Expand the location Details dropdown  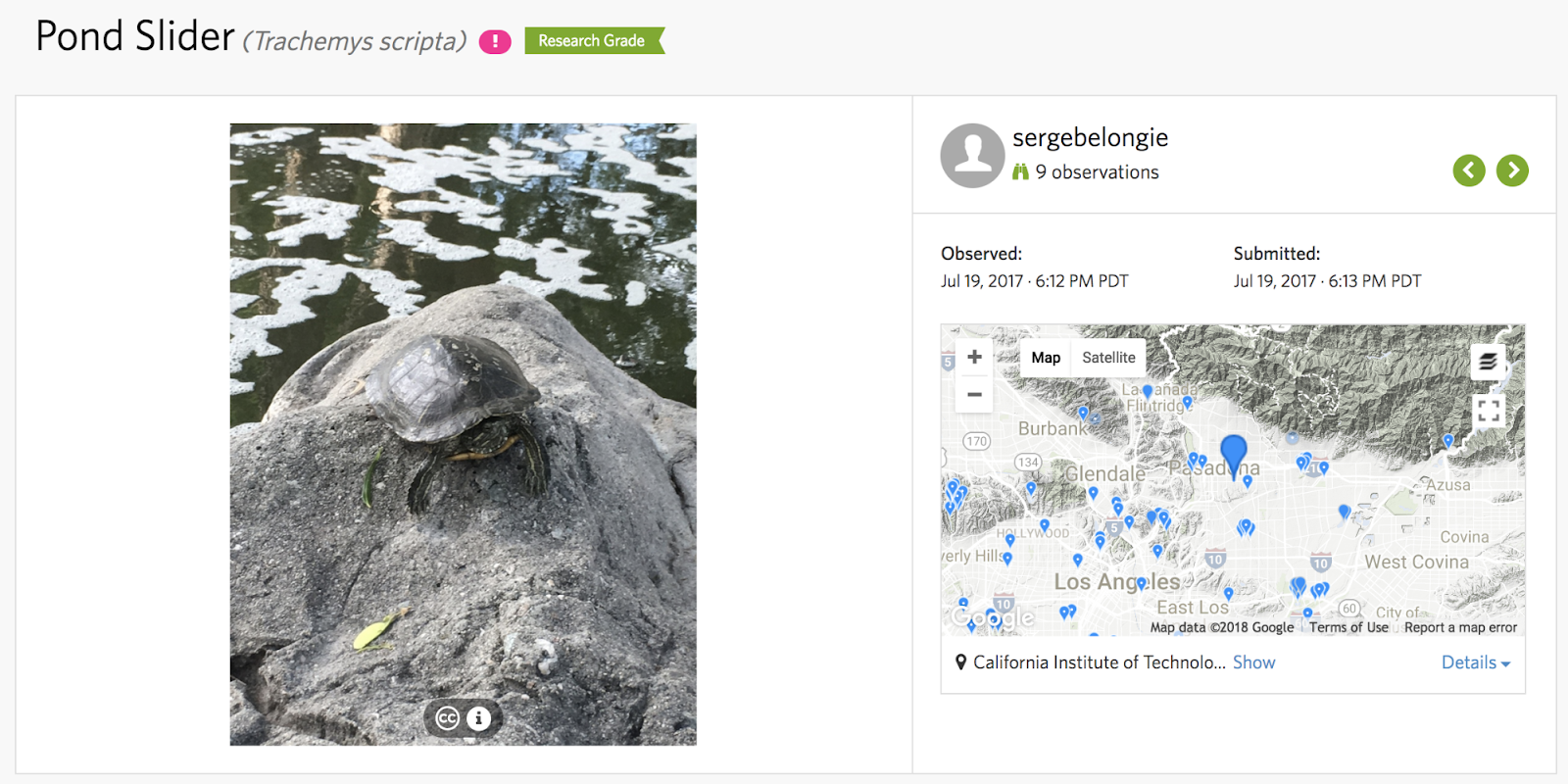pyautogui.click(x=1475, y=662)
